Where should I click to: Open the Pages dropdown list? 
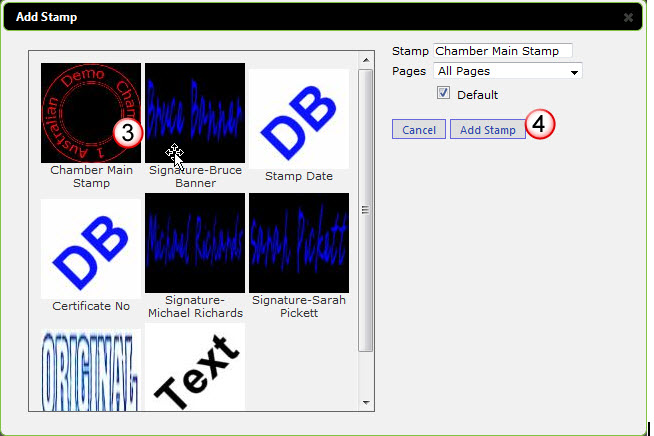tap(508, 72)
